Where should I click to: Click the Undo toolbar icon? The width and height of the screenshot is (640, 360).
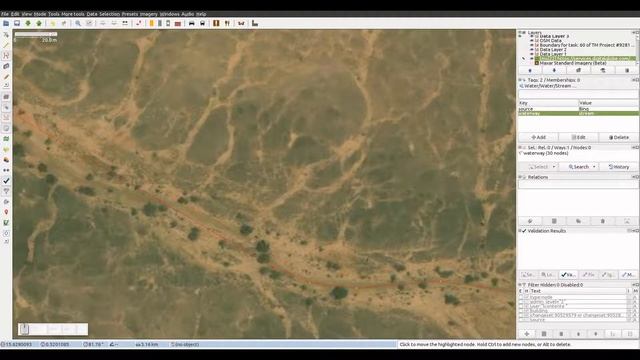point(53,23)
